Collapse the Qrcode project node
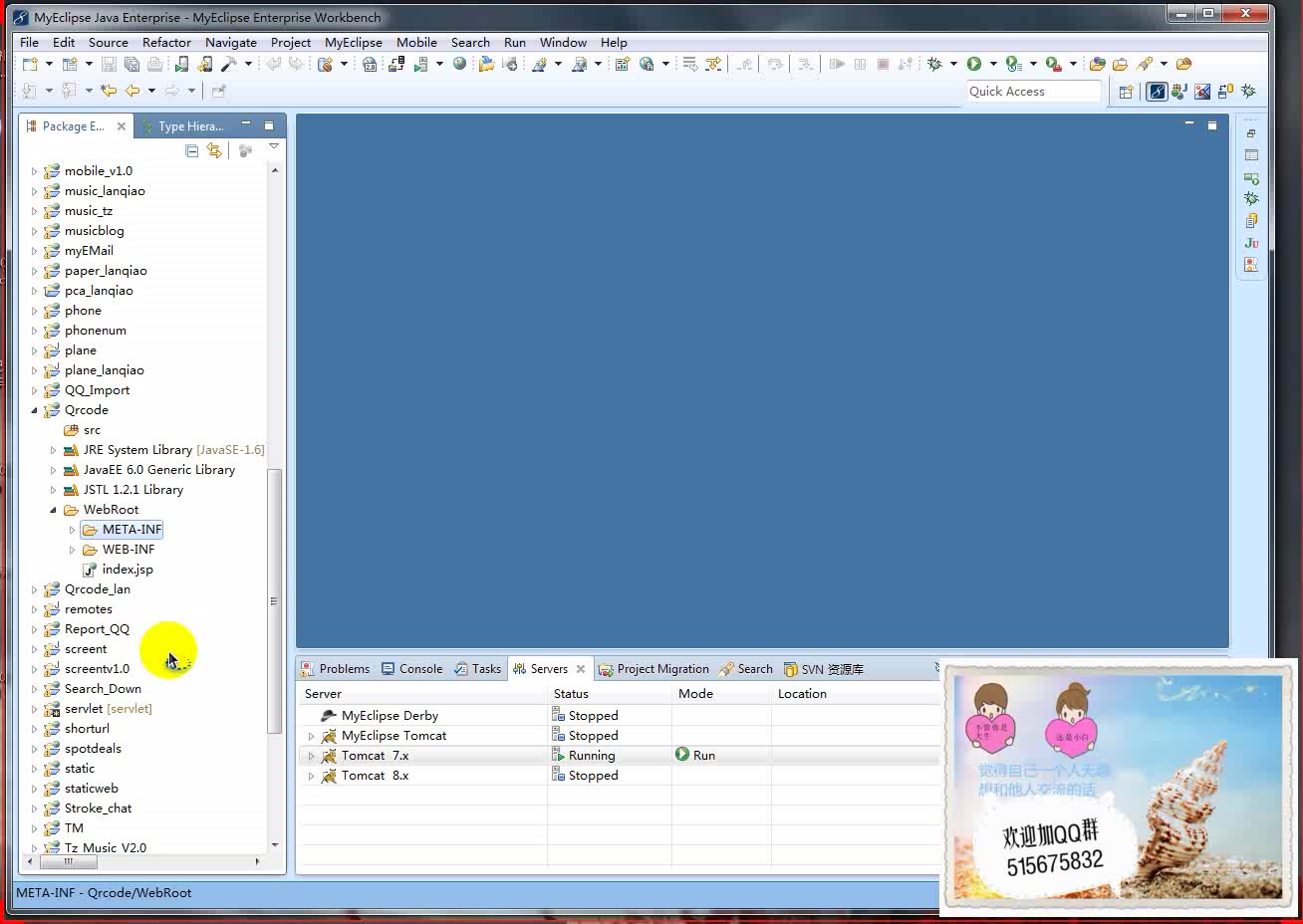This screenshot has height=924, width=1303. 34,410
